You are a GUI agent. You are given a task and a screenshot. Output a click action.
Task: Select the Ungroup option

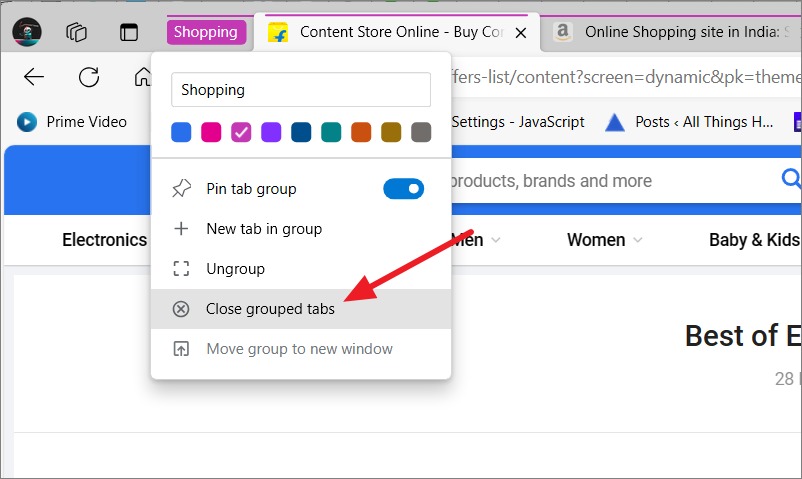click(301, 269)
